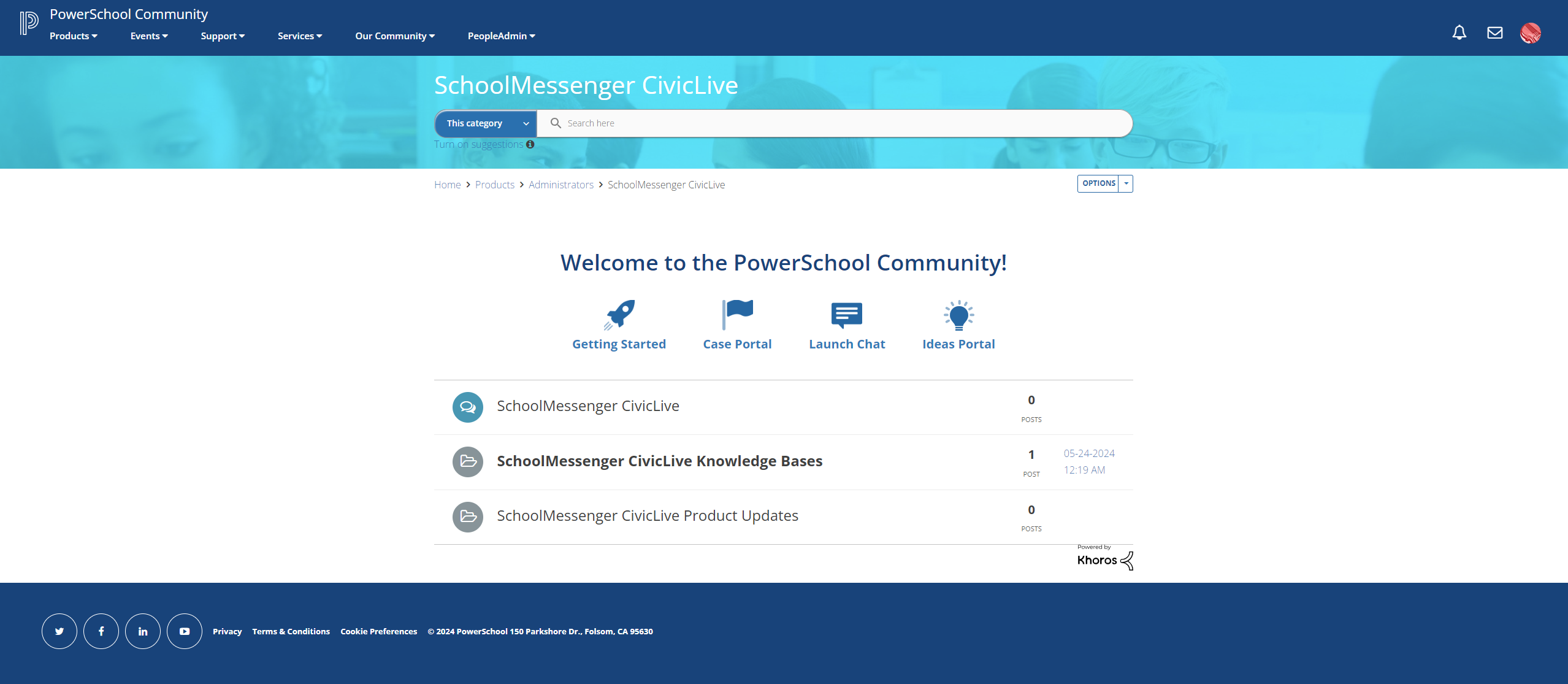Image resolution: width=1568 pixels, height=684 pixels.
Task: Click the OPTIONS button
Action: coord(1098,183)
